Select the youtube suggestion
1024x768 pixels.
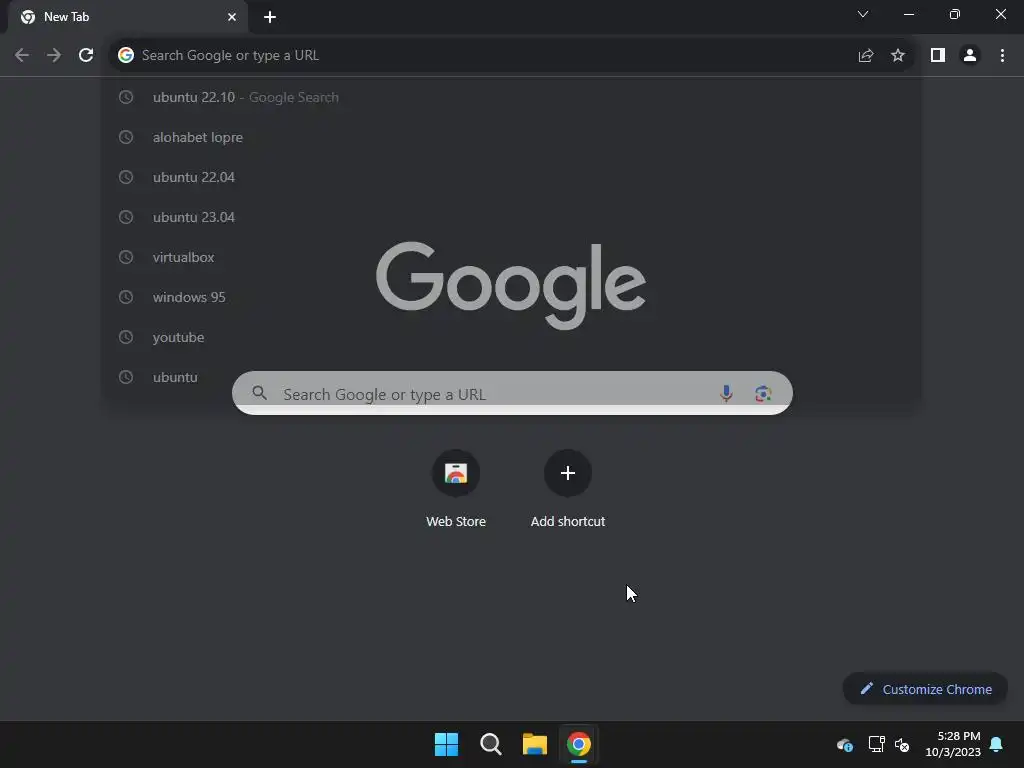pyautogui.click(x=511, y=337)
